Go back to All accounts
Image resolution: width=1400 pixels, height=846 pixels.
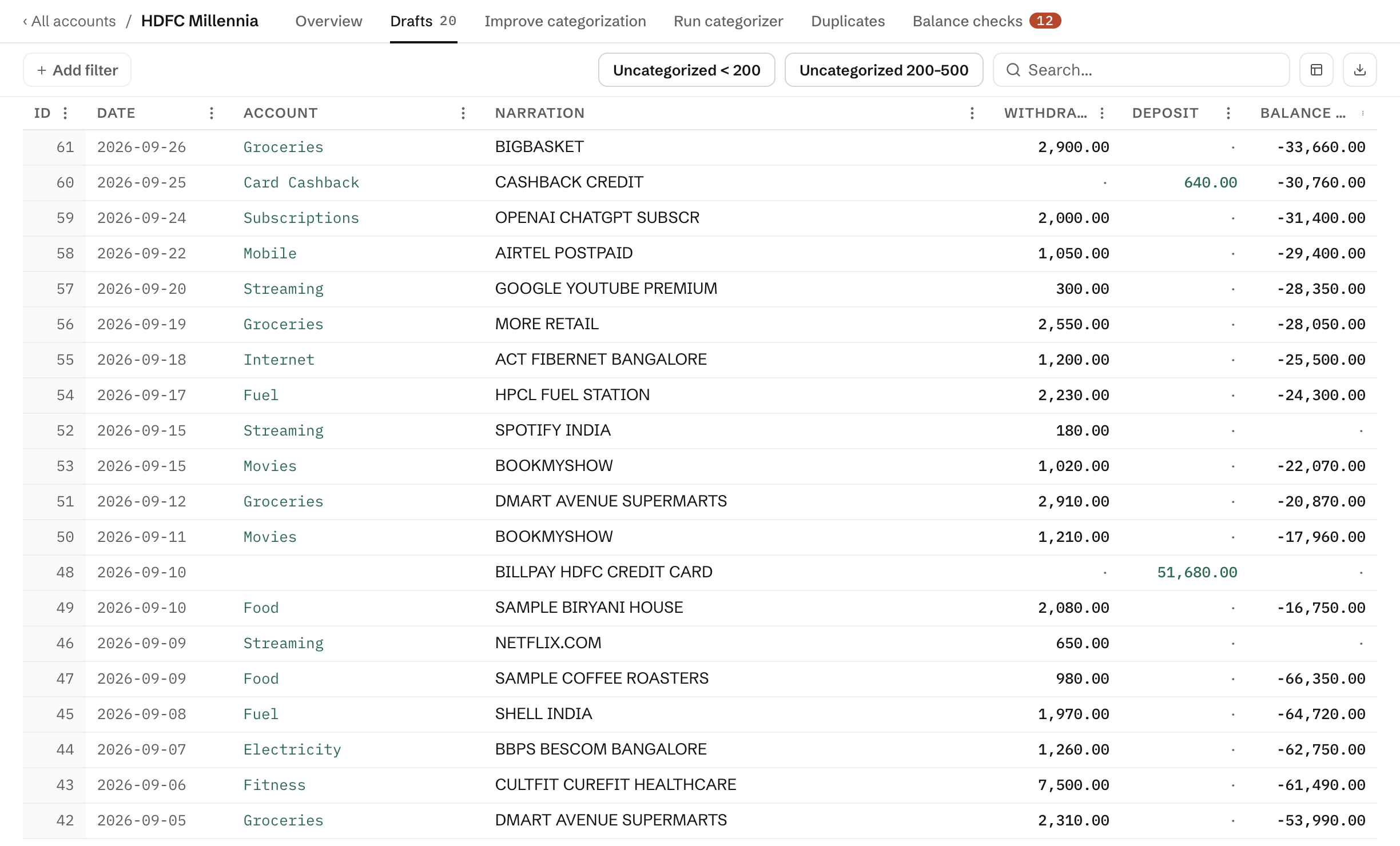click(x=69, y=21)
